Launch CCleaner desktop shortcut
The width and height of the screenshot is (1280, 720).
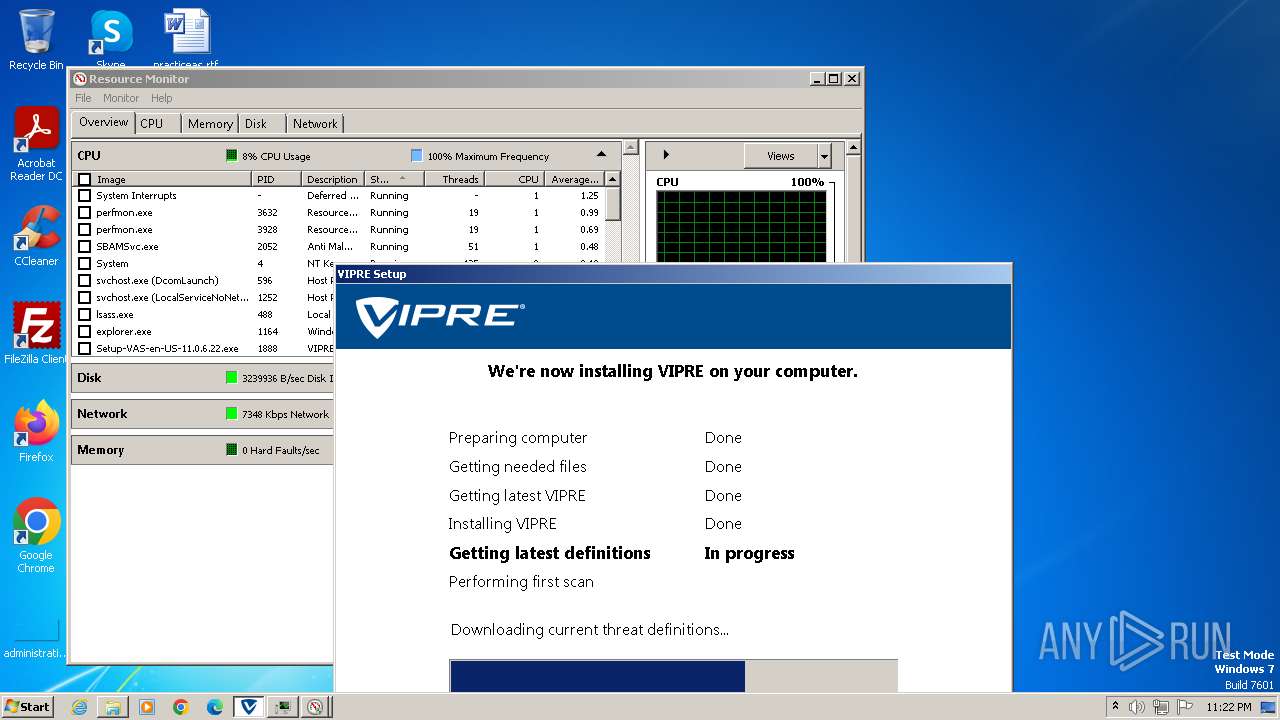[x=36, y=236]
